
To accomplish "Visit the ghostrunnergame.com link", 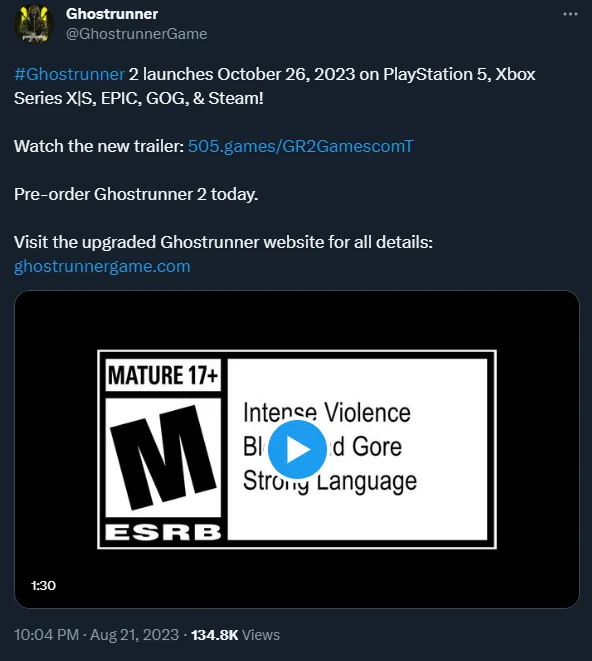I will coord(102,266).
